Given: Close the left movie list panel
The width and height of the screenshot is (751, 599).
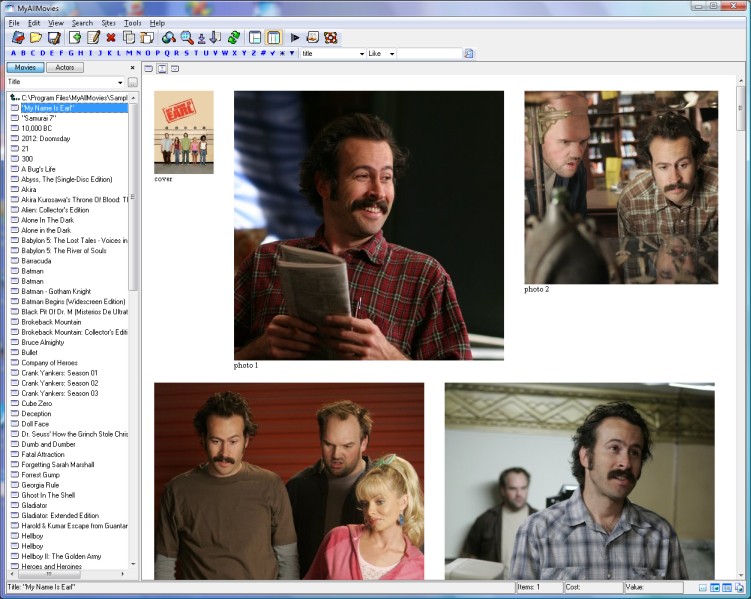Looking at the screenshot, I should click(133, 68).
